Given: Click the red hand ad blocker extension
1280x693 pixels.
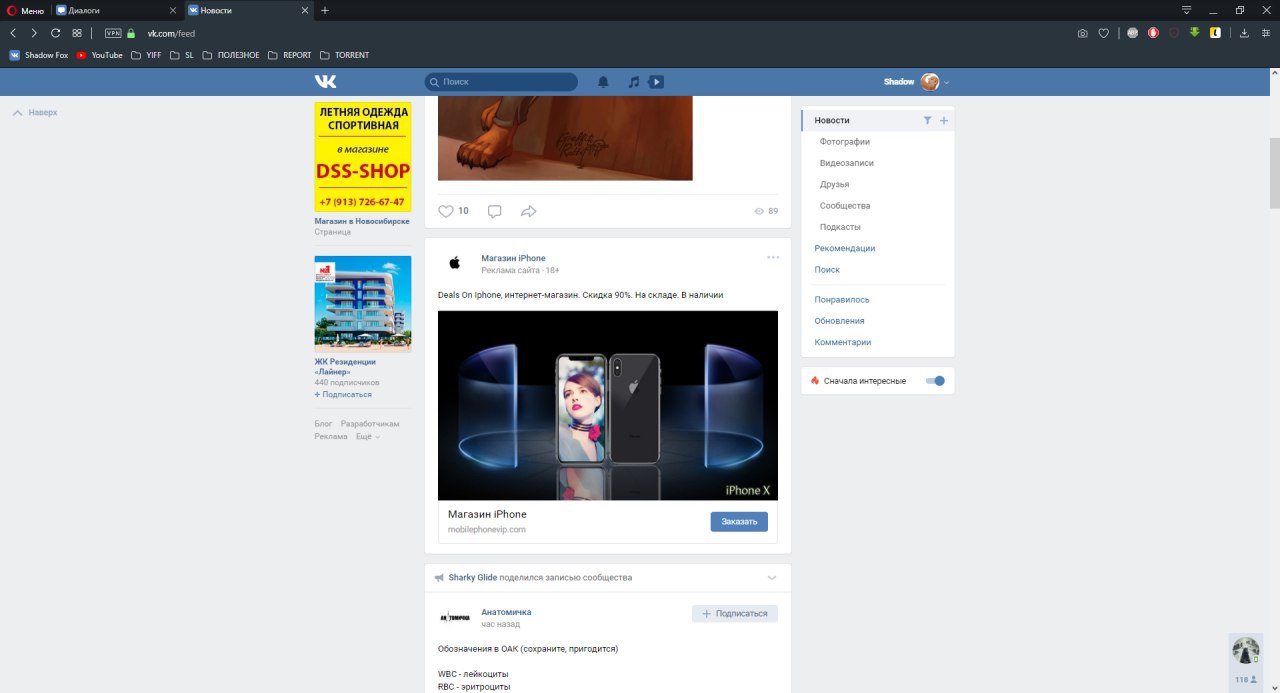Looking at the screenshot, I should pos(1153,33).
